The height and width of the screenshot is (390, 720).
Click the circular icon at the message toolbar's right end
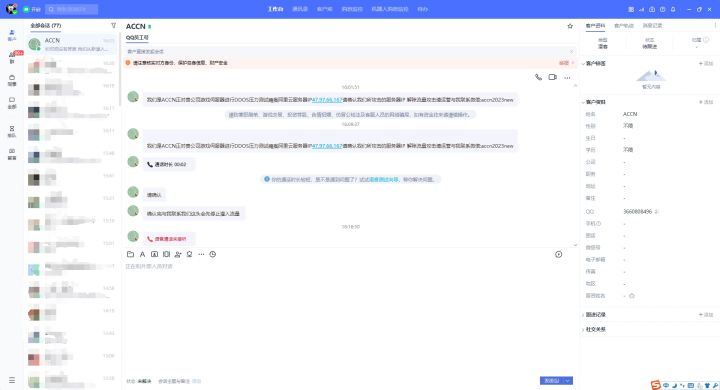pos(558,254)
